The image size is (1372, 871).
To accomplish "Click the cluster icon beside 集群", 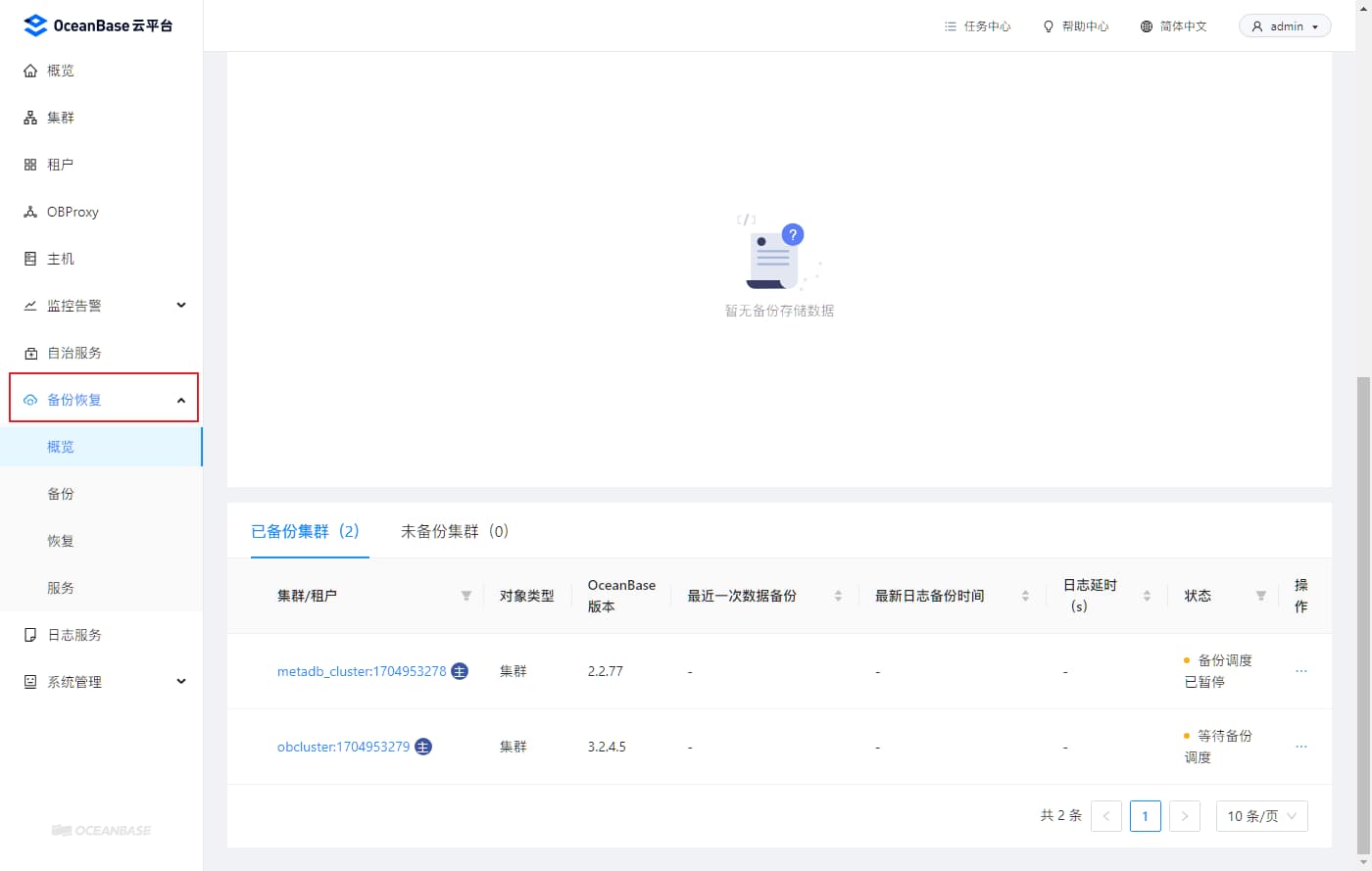I will click(30, 118).
